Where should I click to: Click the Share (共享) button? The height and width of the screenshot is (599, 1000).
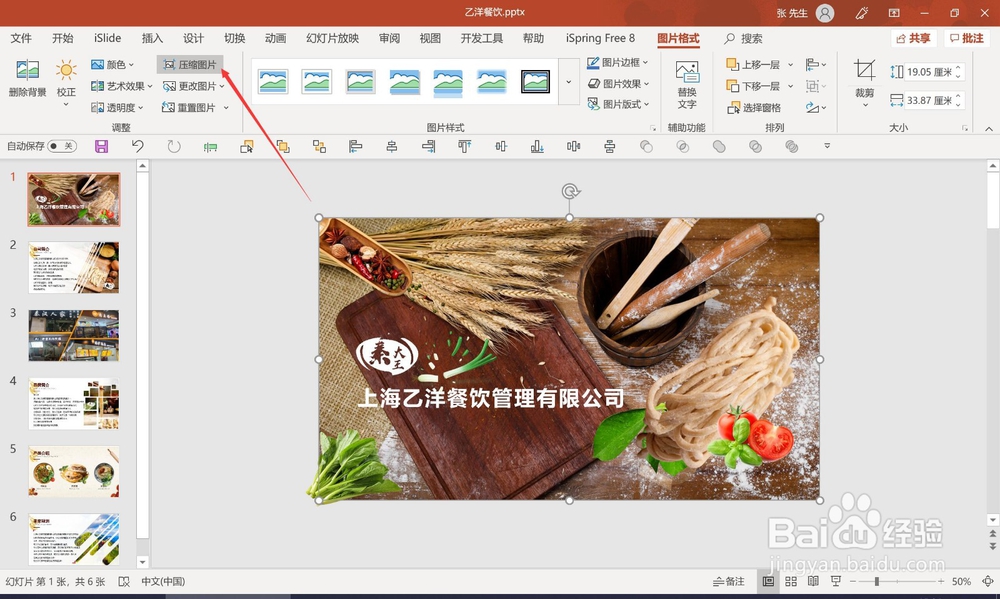913,38
